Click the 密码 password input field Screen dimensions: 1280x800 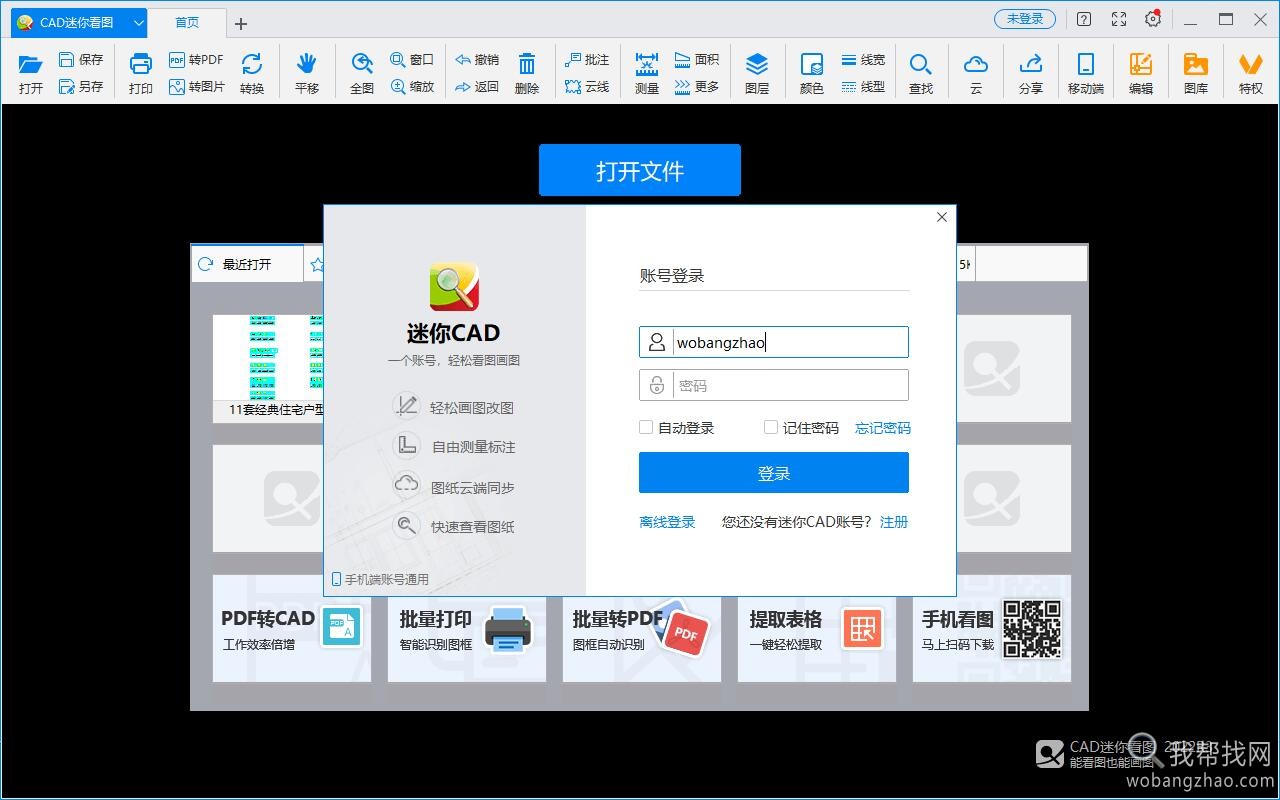[774, 385]
